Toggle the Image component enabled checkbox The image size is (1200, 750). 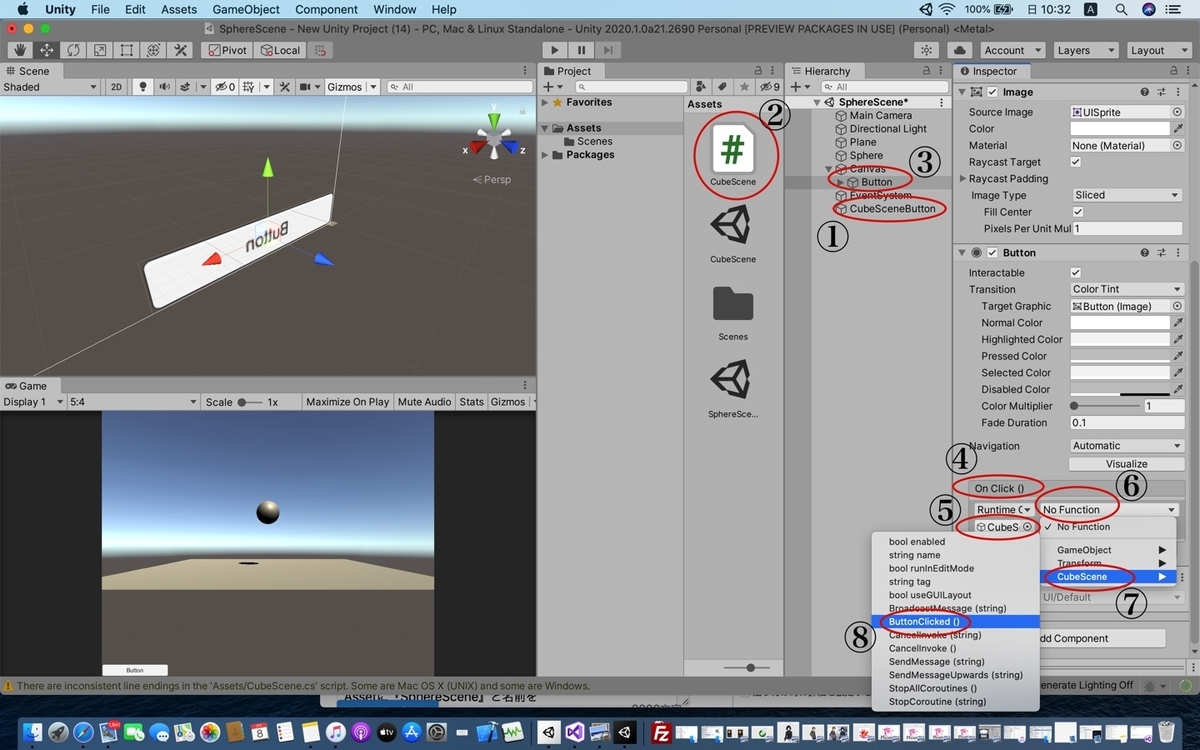pos(992,92)
